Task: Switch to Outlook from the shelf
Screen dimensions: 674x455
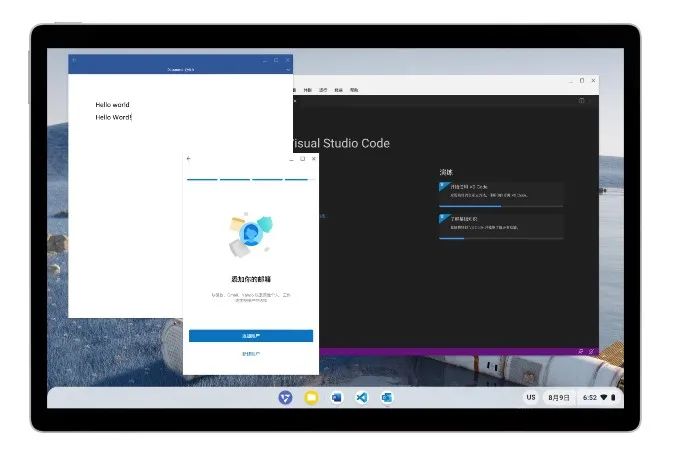Action: (387, 397)
